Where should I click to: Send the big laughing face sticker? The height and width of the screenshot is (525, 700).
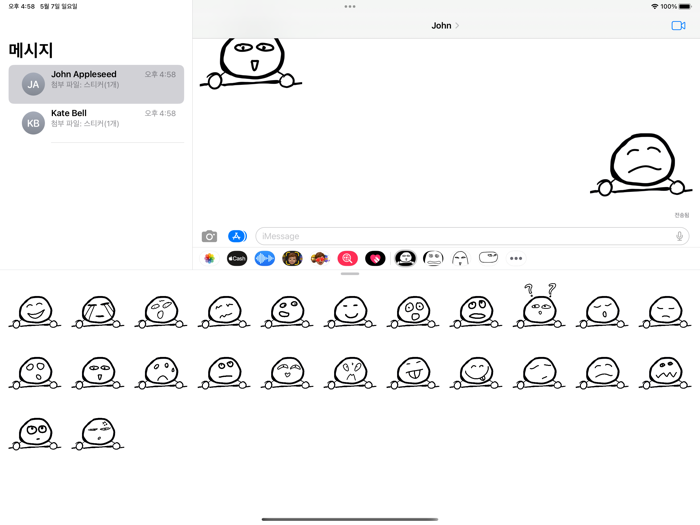(35, 312)
